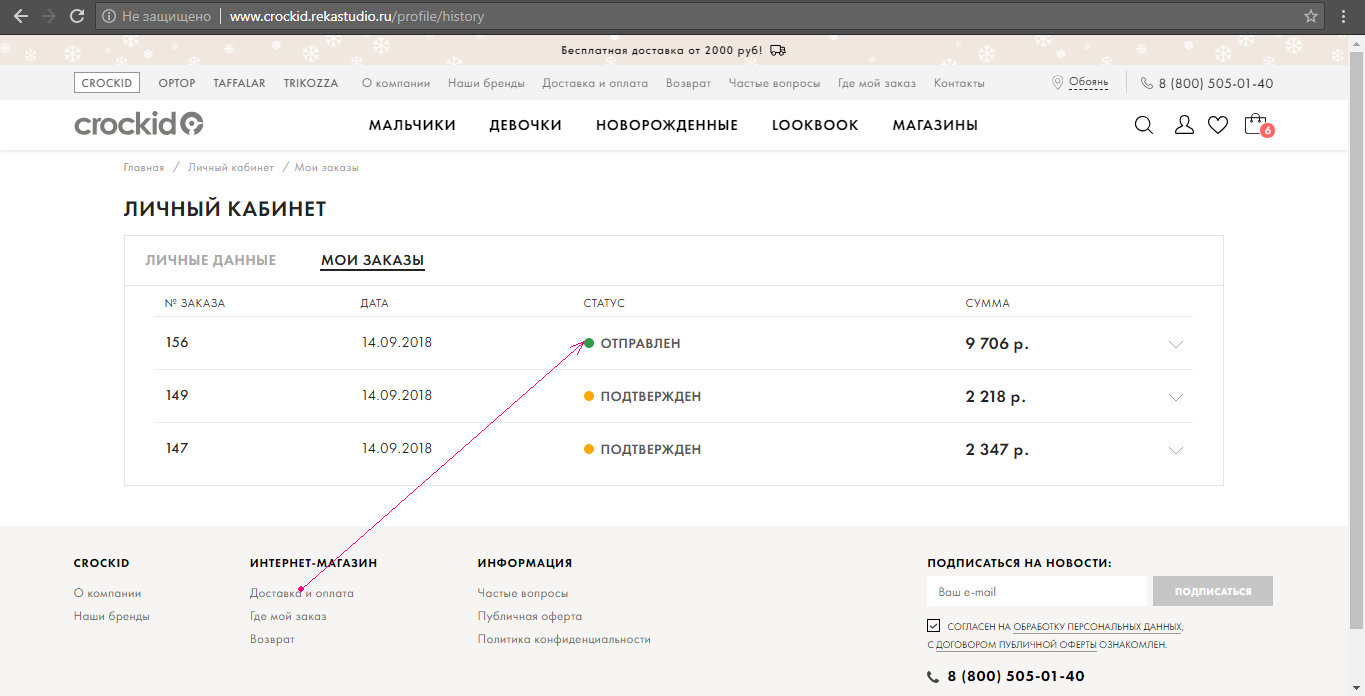Screen dimensions: 1365x696
Task: Change city by clicking Обоянь
Action: tap(1088, 83)
